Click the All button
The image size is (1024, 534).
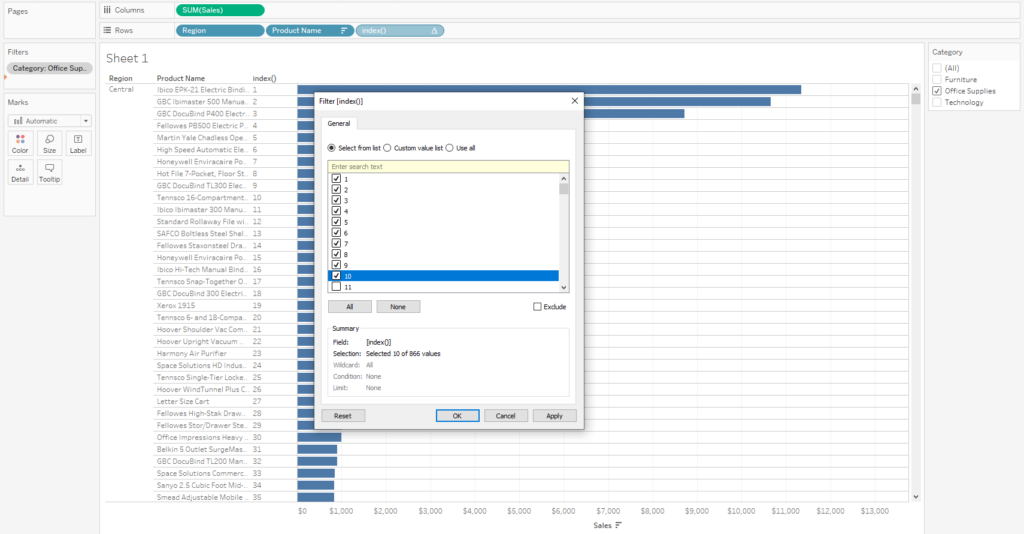(349, 307)
